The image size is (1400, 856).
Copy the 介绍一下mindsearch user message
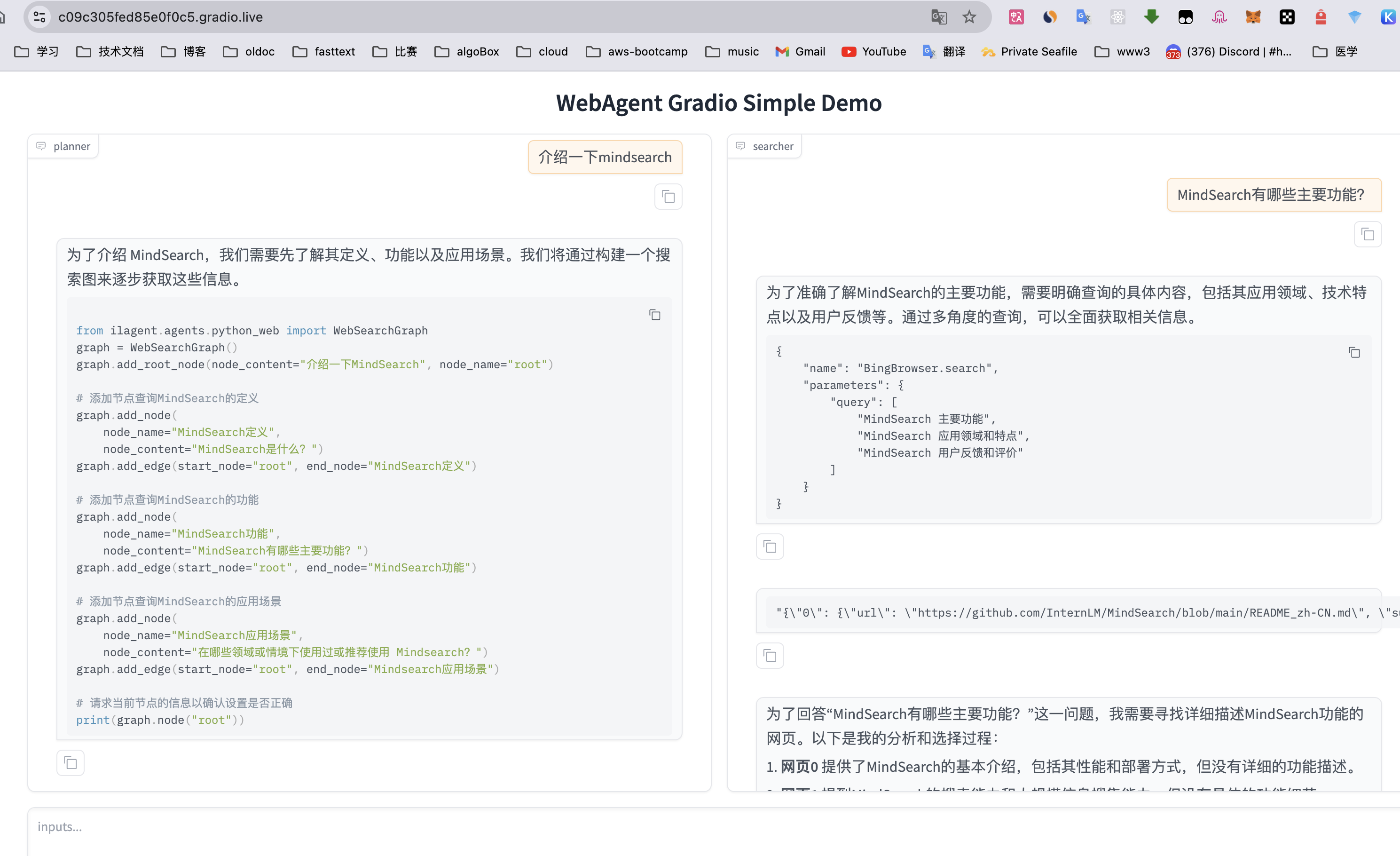click(x=668, y=197)
